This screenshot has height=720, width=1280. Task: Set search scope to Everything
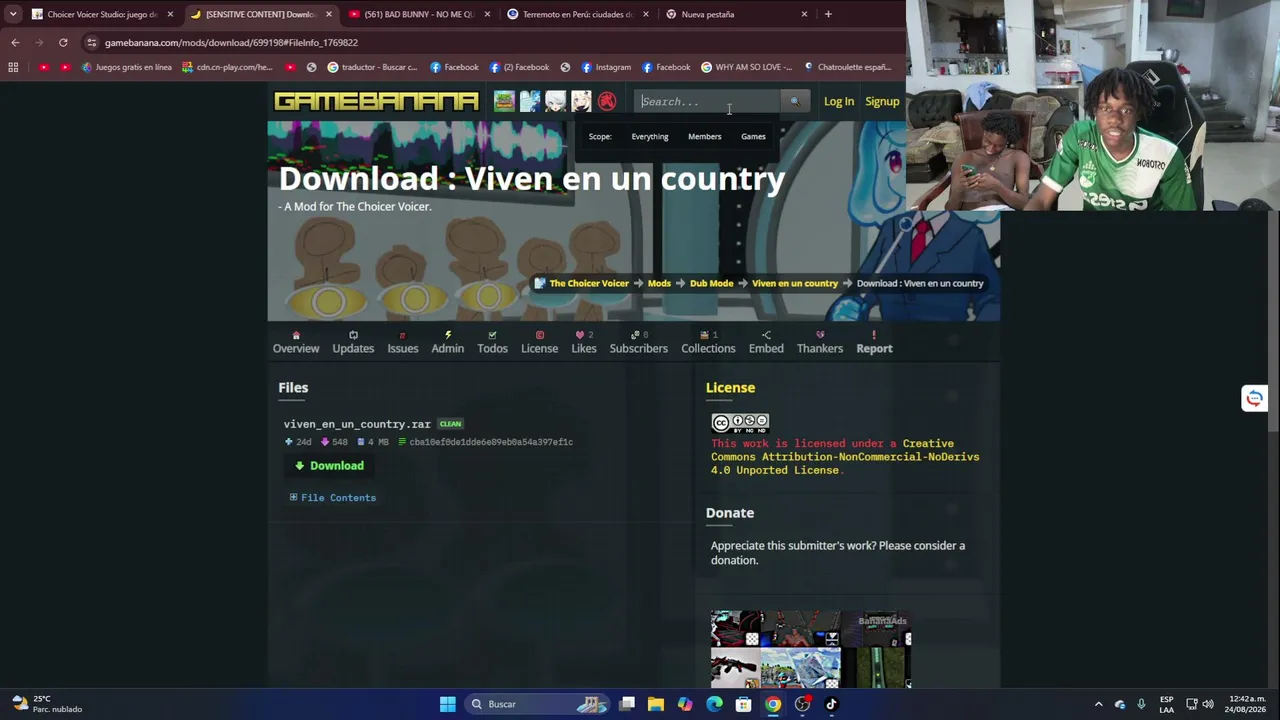pos(650,136)
